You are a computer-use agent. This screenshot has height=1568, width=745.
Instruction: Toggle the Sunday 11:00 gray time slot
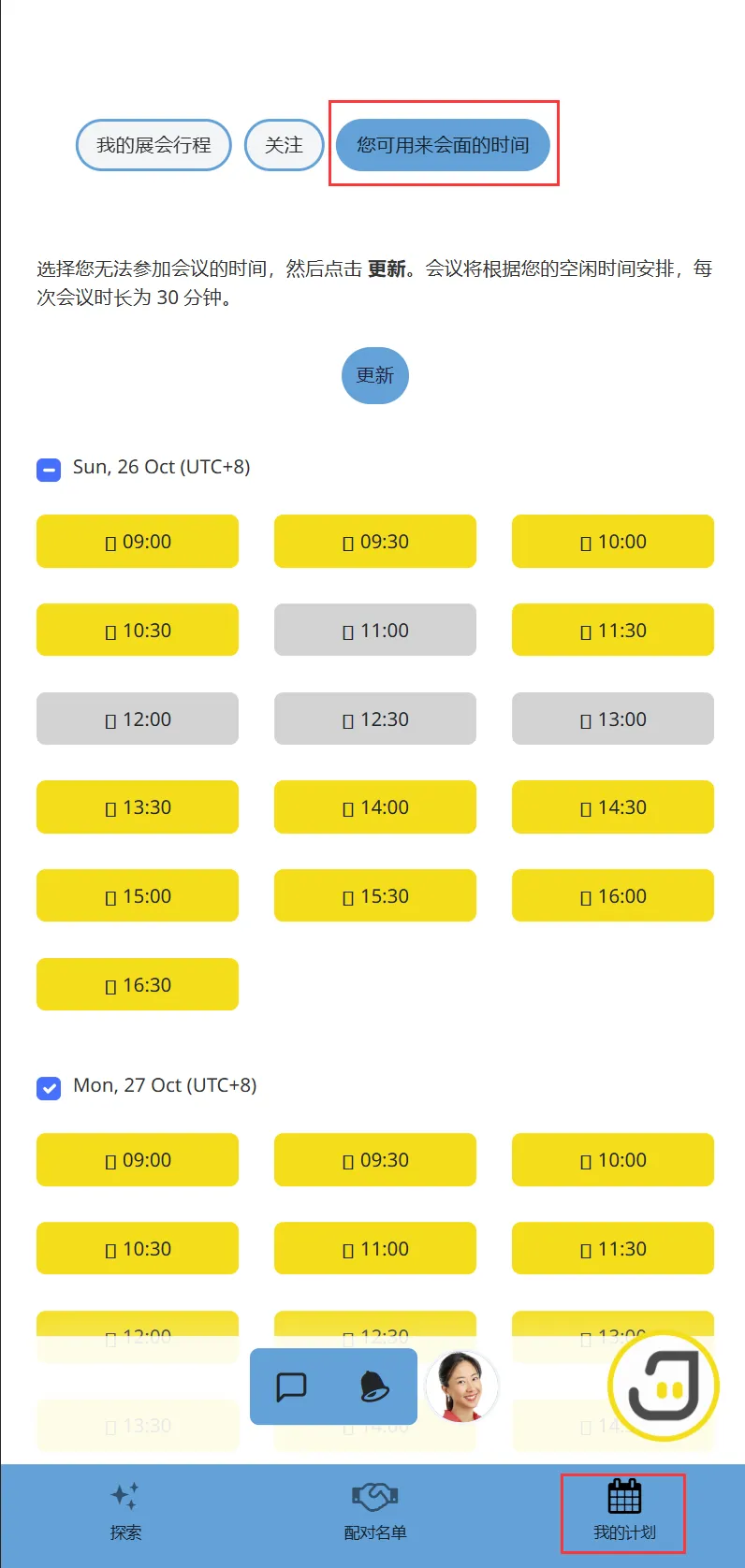375,630
